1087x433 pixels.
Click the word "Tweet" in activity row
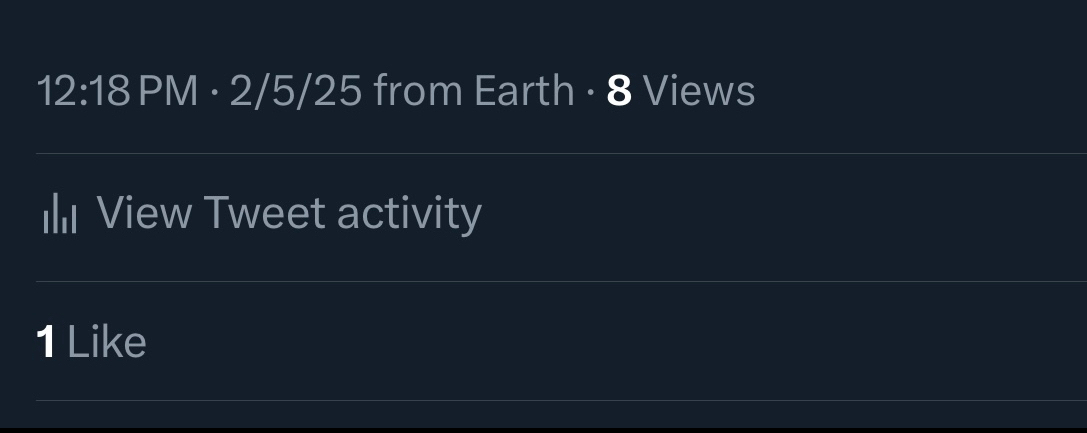click(264, 213)
